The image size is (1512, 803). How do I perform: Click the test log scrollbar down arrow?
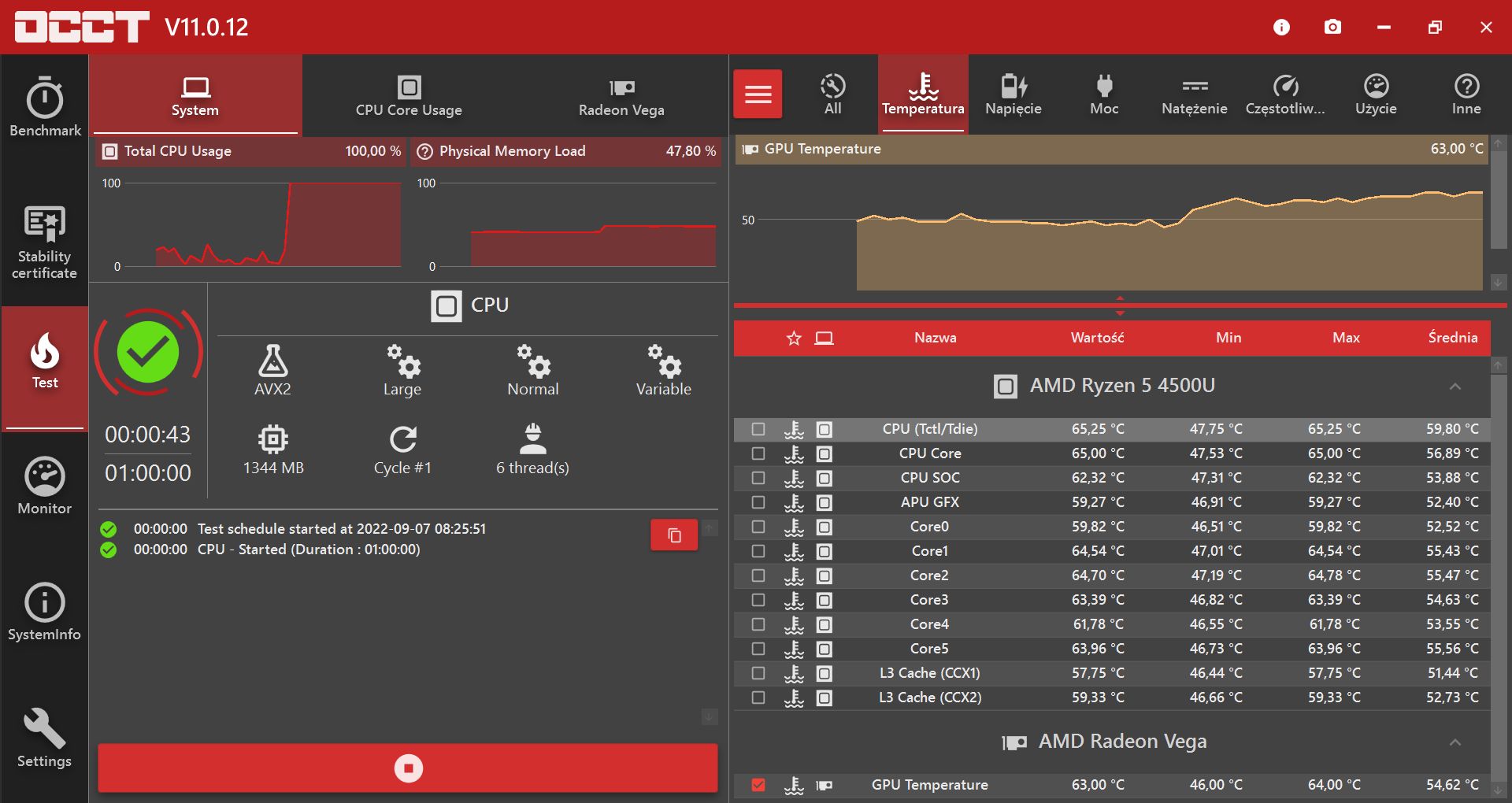[710, 716]
